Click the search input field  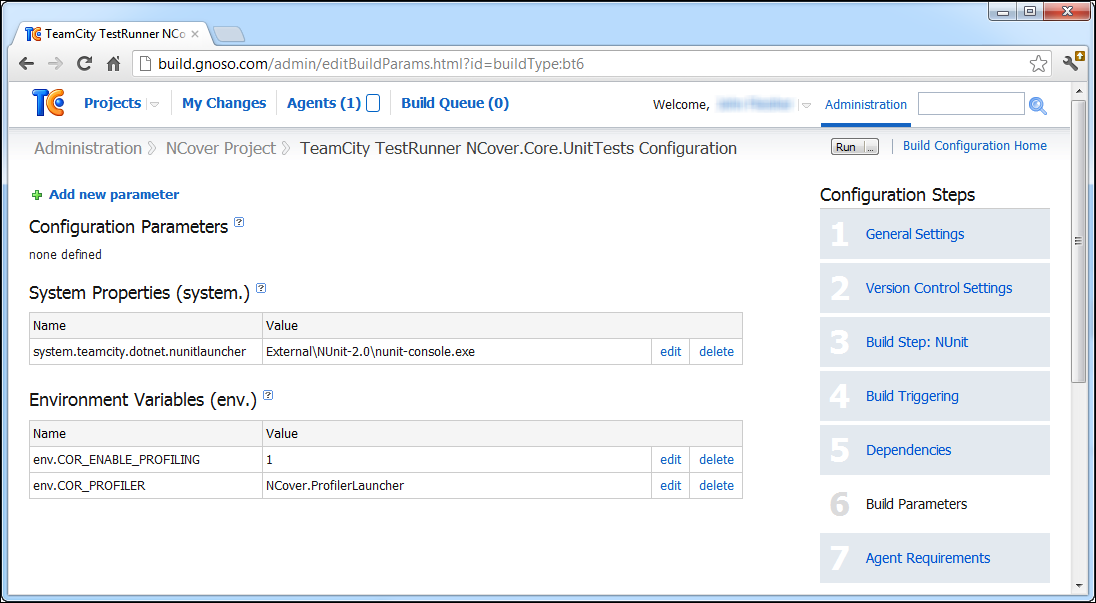tap(970, 104)
